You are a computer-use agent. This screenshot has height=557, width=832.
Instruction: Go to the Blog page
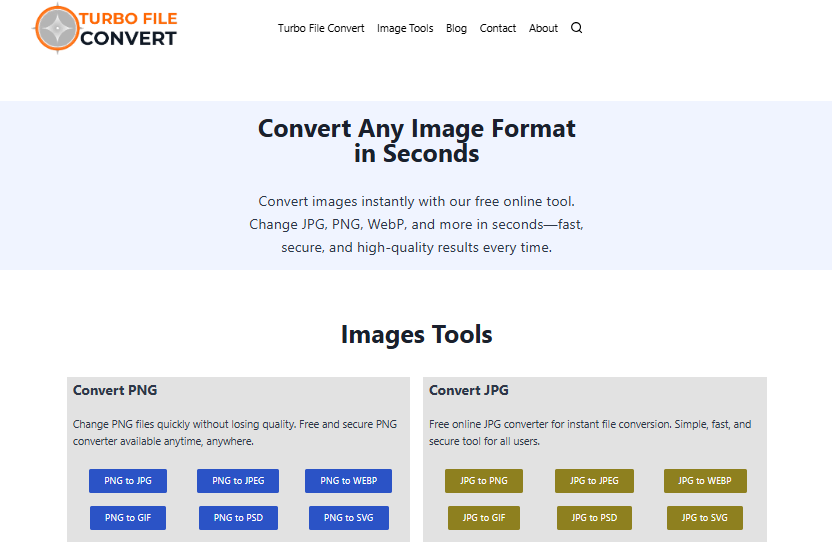pyautogui.click(x=456, y=28)
